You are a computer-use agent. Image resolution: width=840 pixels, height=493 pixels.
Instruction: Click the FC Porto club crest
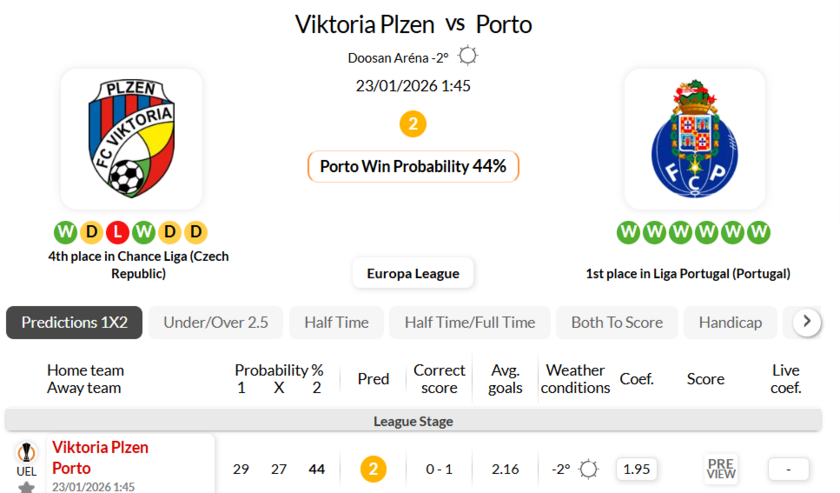click(x=694, y=138)
